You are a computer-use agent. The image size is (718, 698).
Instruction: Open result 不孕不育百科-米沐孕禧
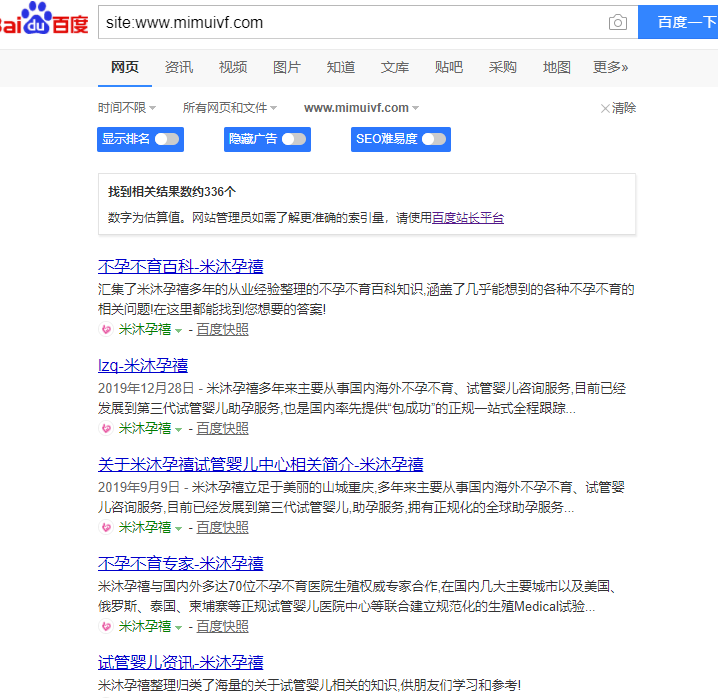click(181, 266)
